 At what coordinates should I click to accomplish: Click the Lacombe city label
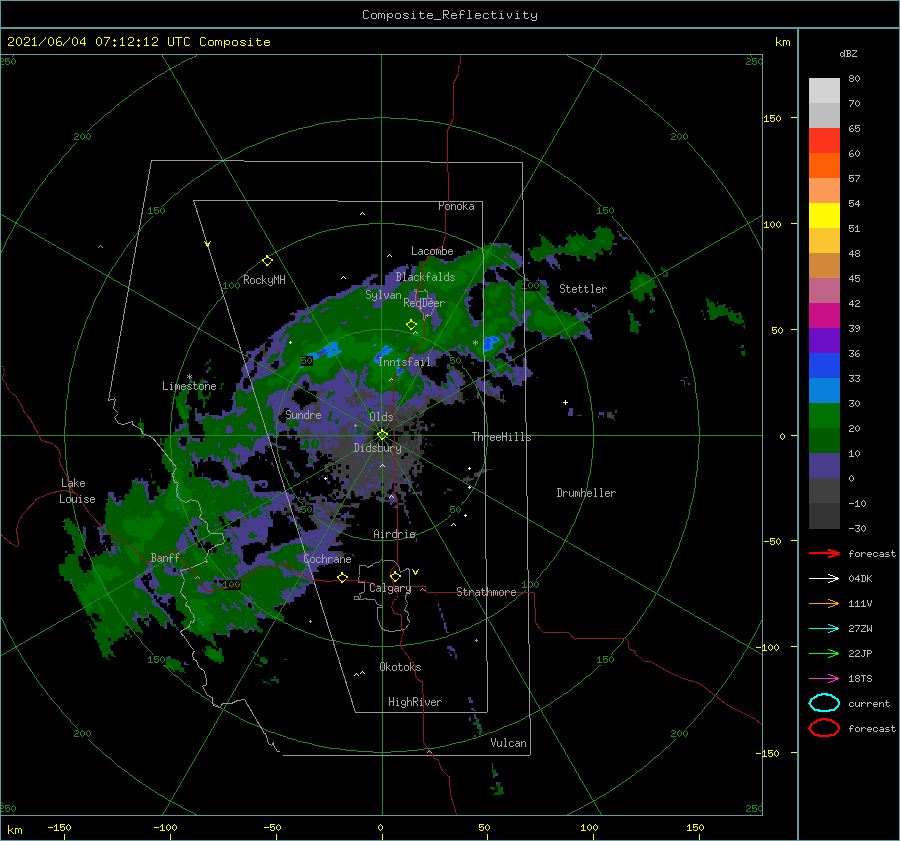pyautogui.click(x=432, y=251)
